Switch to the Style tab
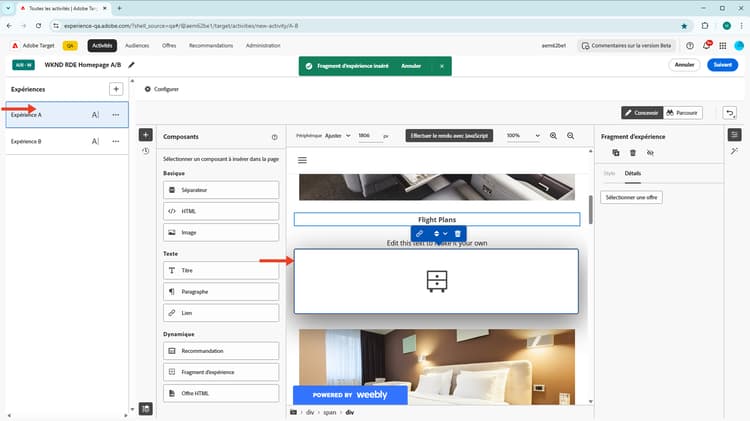The width and height of the screenshot is (750, 421). 609,173
